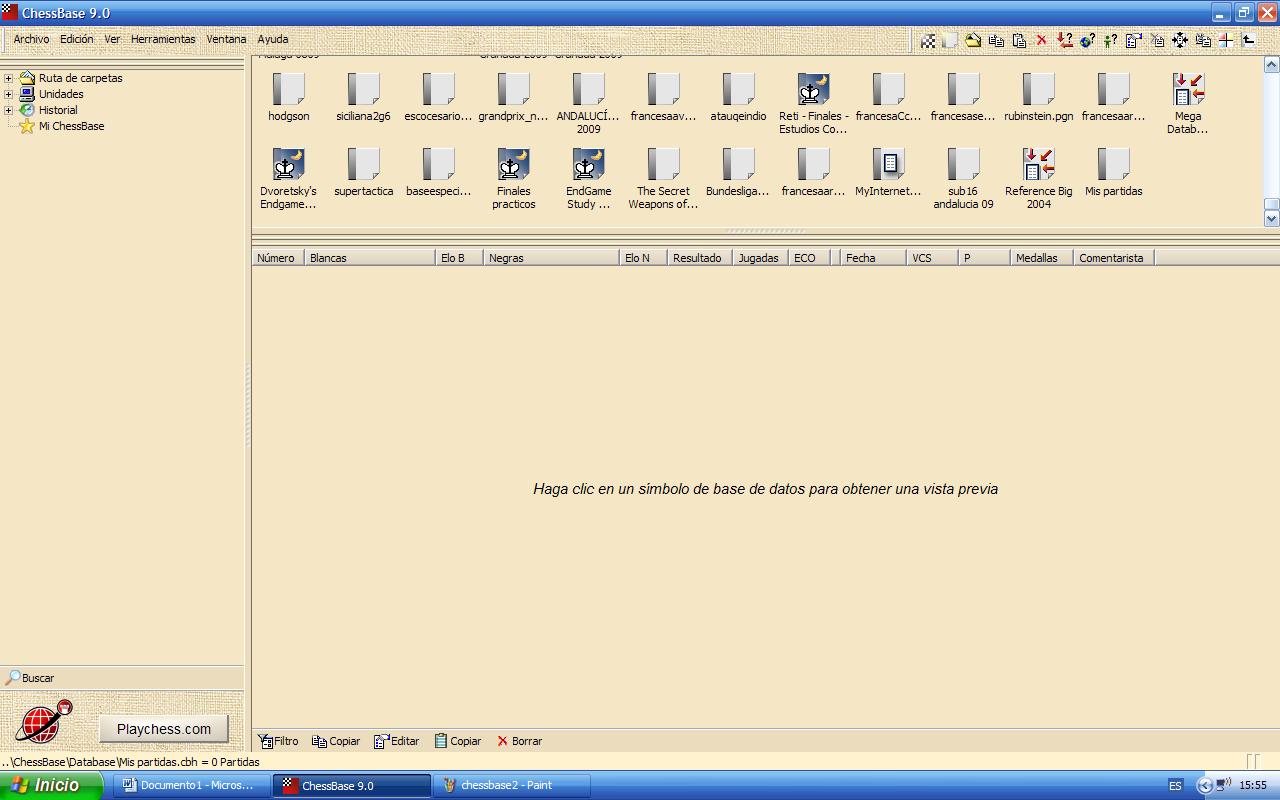Image resolution: width=1280 pixels, height=800 pixels.
Task: Open the Ver menu
Action: [112, 39]
